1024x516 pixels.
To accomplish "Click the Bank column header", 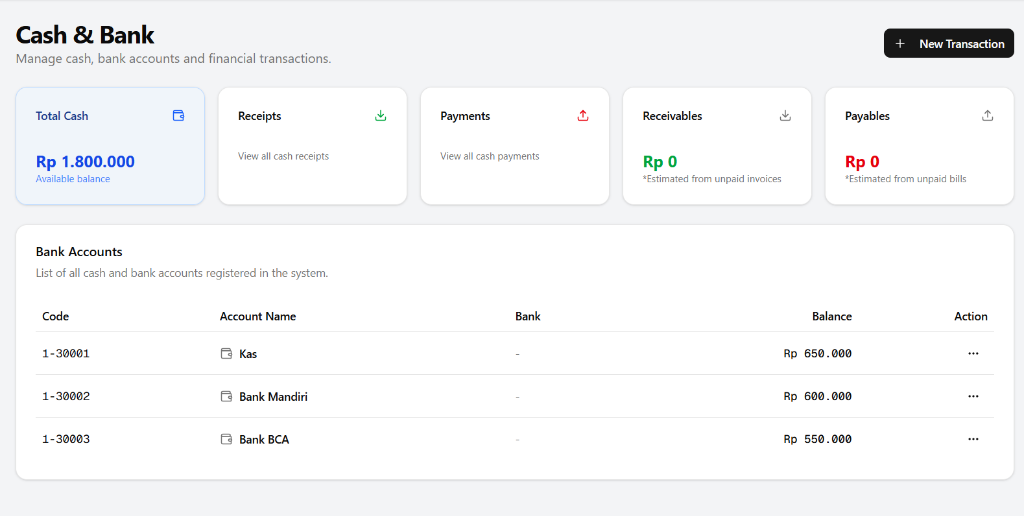I will pos(528,316).
